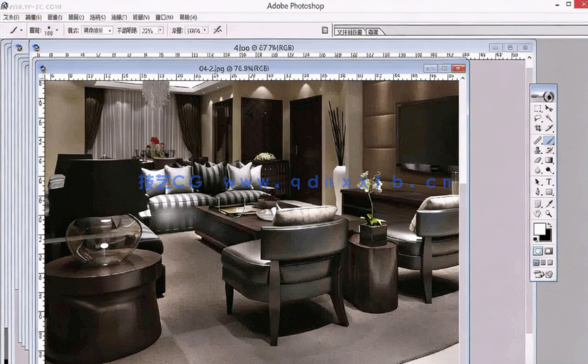This screenshot has width=588, height=364.
Task: Select the Move tool
Action: [x=549, y=109]
